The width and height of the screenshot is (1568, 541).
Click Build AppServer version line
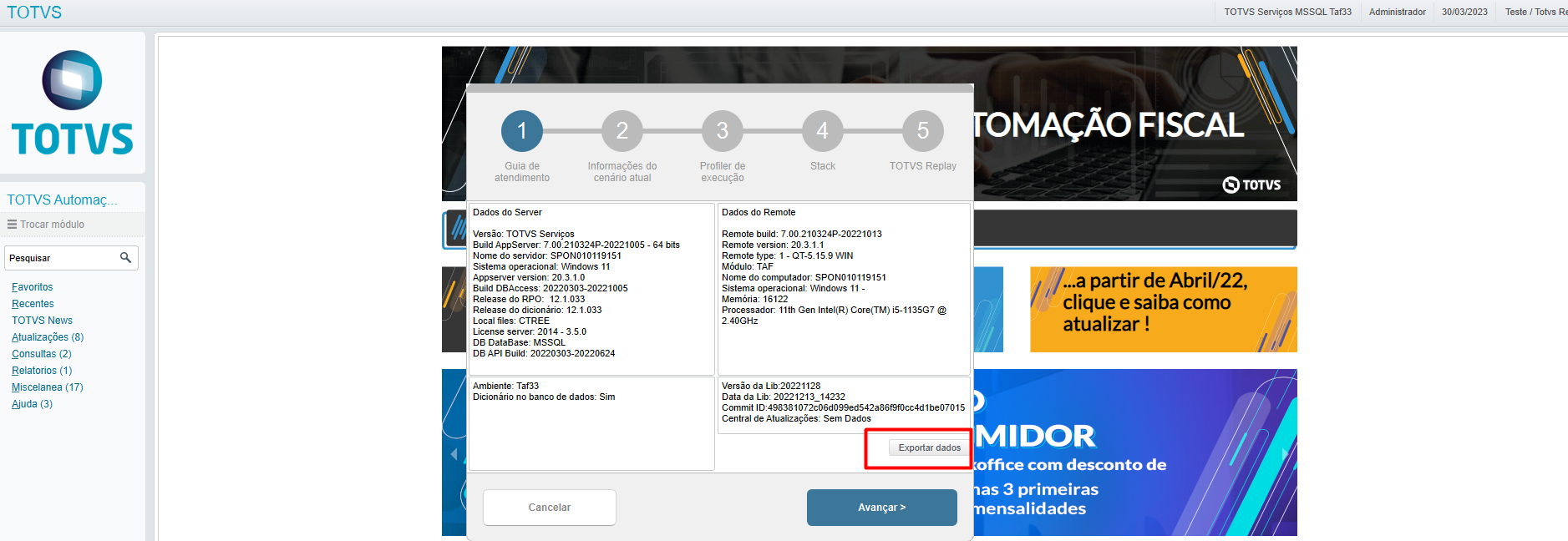[576, 245]
